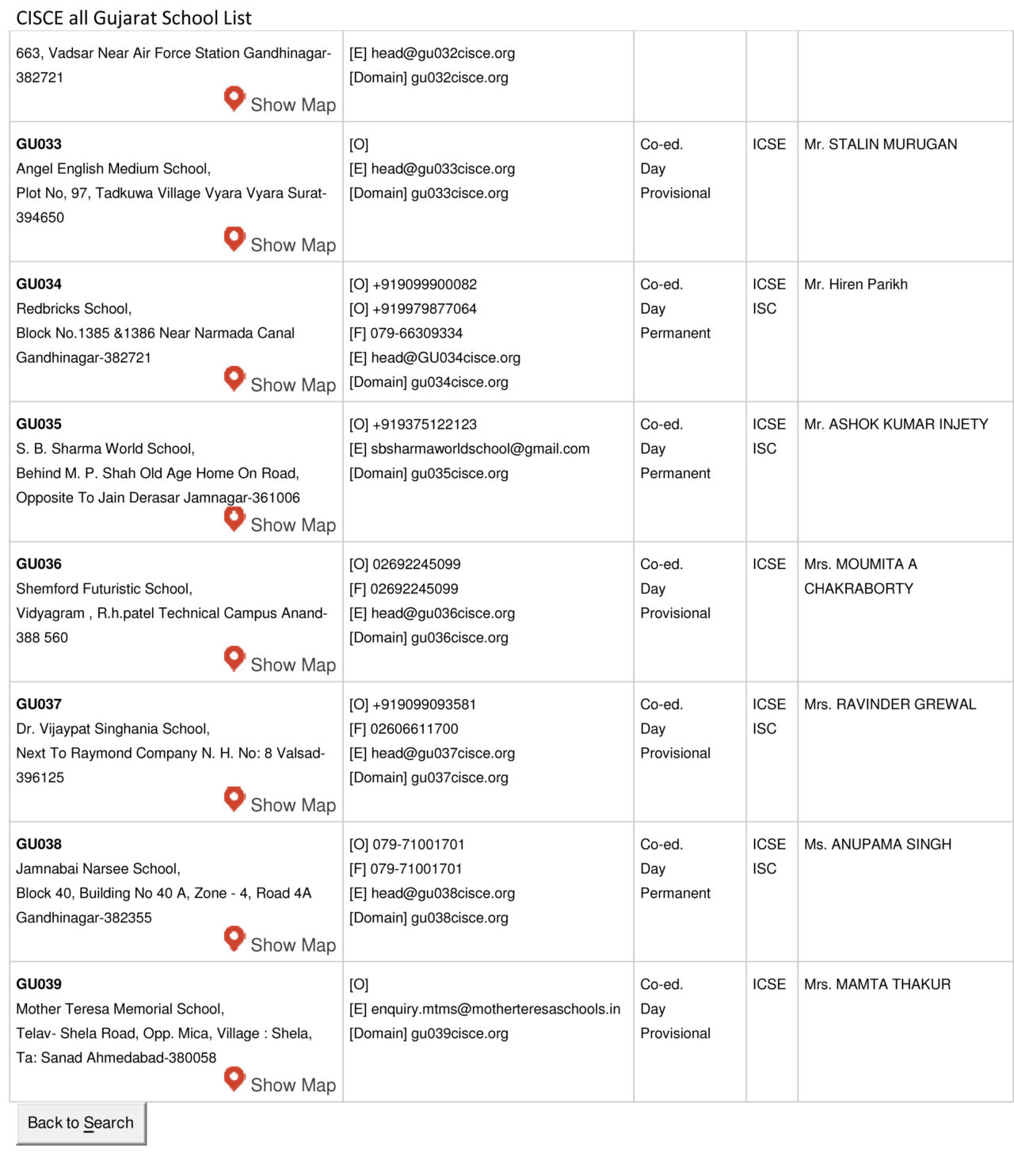Click the map pin for S. B. Sharma World School
The image size is (1014, 1176).
234,517
